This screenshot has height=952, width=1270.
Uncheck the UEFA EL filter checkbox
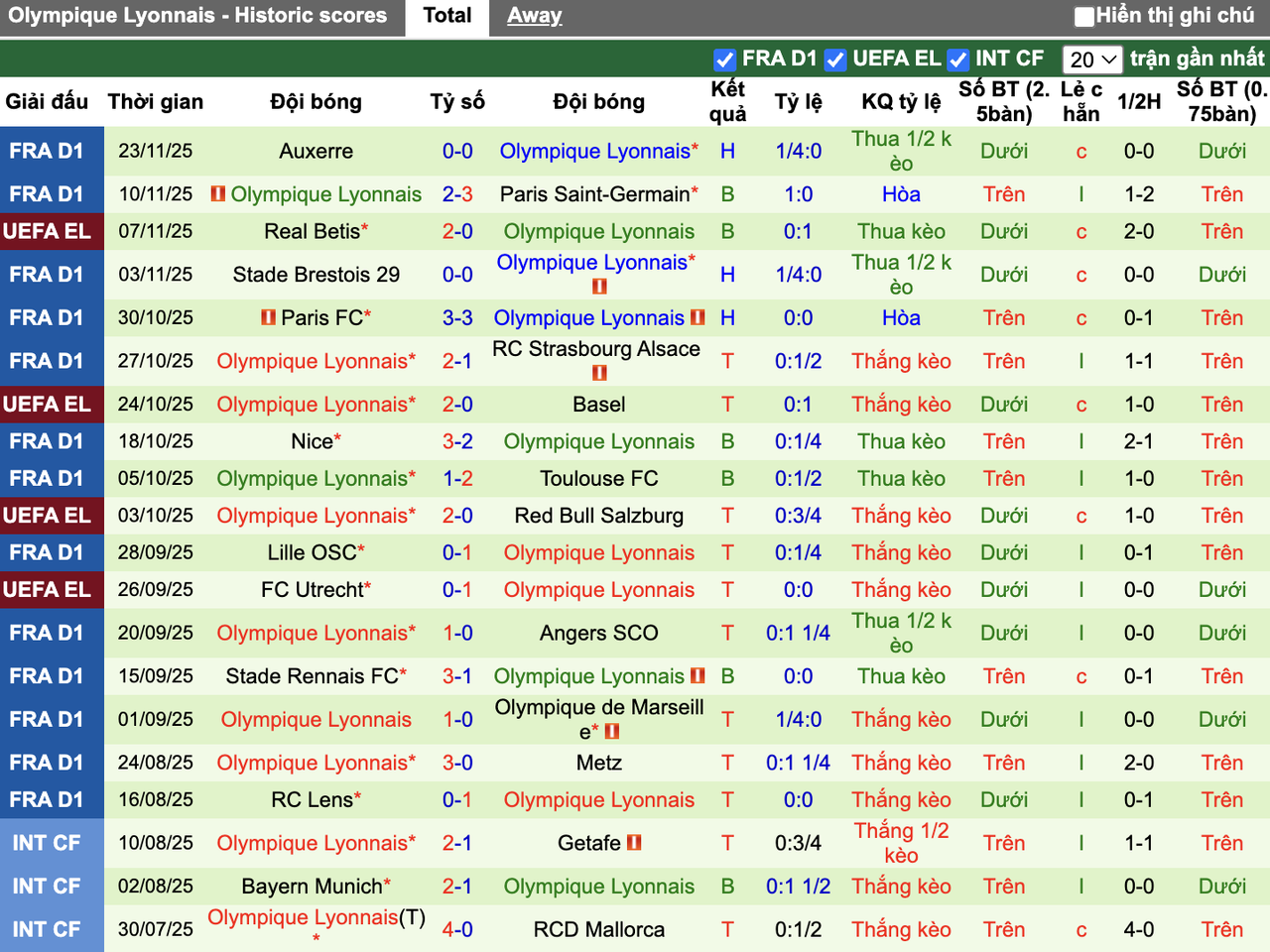[x=835, y=59]
